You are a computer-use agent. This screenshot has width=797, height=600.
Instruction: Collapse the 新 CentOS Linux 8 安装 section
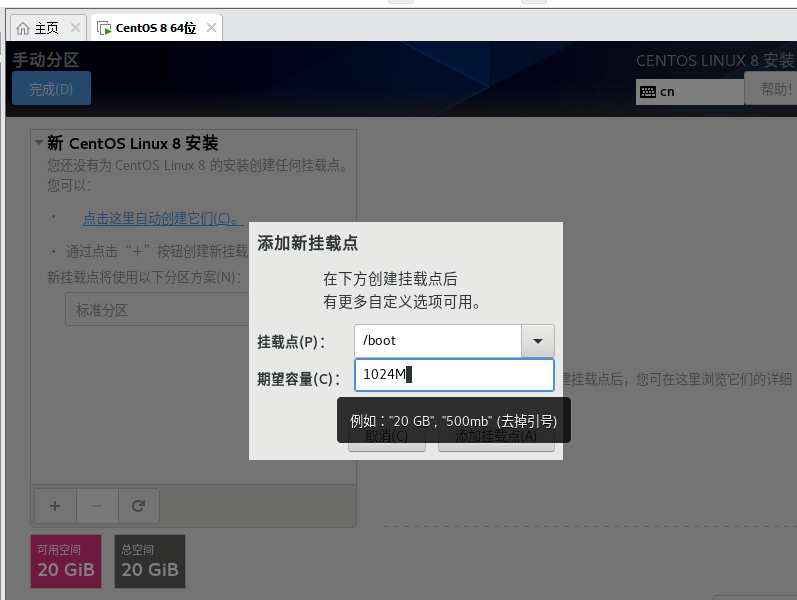coord(39,143)
